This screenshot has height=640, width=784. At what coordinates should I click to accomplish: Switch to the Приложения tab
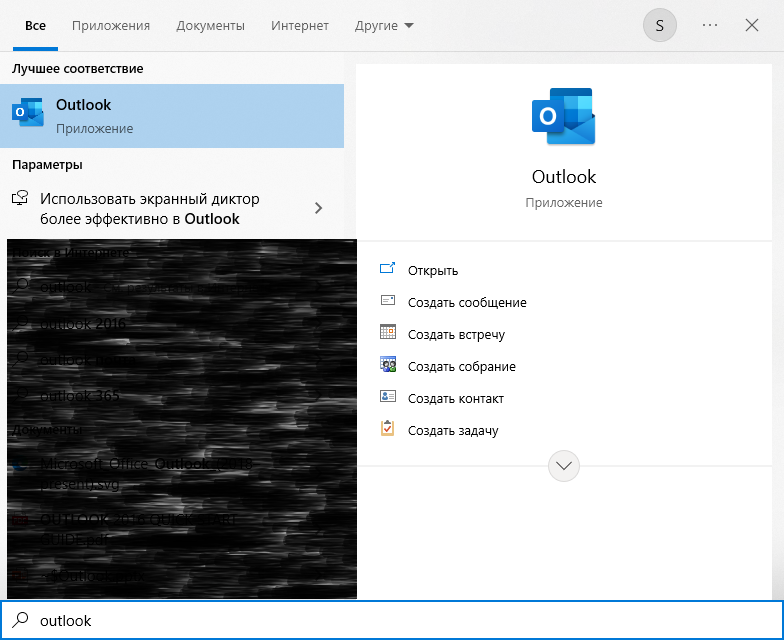111,26
